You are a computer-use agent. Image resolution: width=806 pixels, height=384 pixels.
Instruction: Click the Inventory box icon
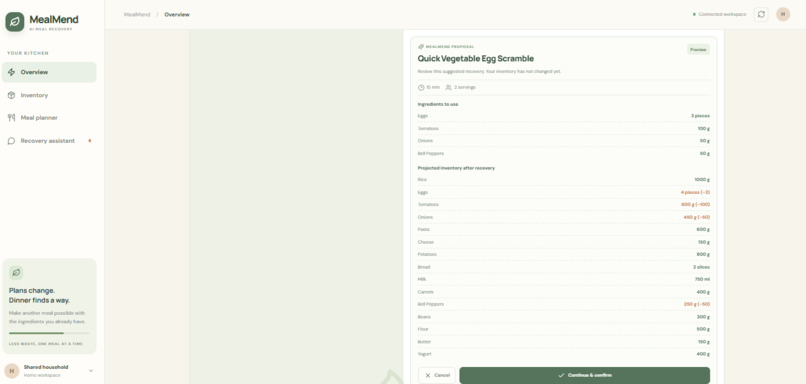(11, 95)
